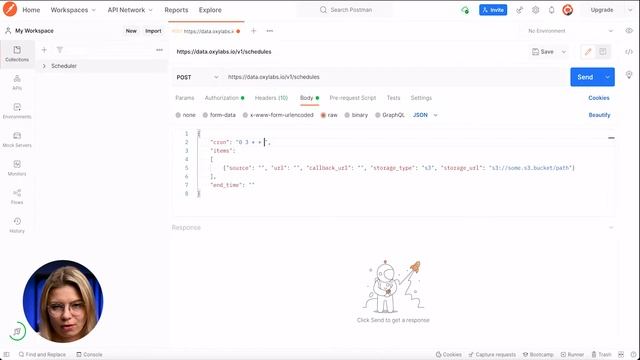Open the Send button dropdown arrow

[607, 77]
